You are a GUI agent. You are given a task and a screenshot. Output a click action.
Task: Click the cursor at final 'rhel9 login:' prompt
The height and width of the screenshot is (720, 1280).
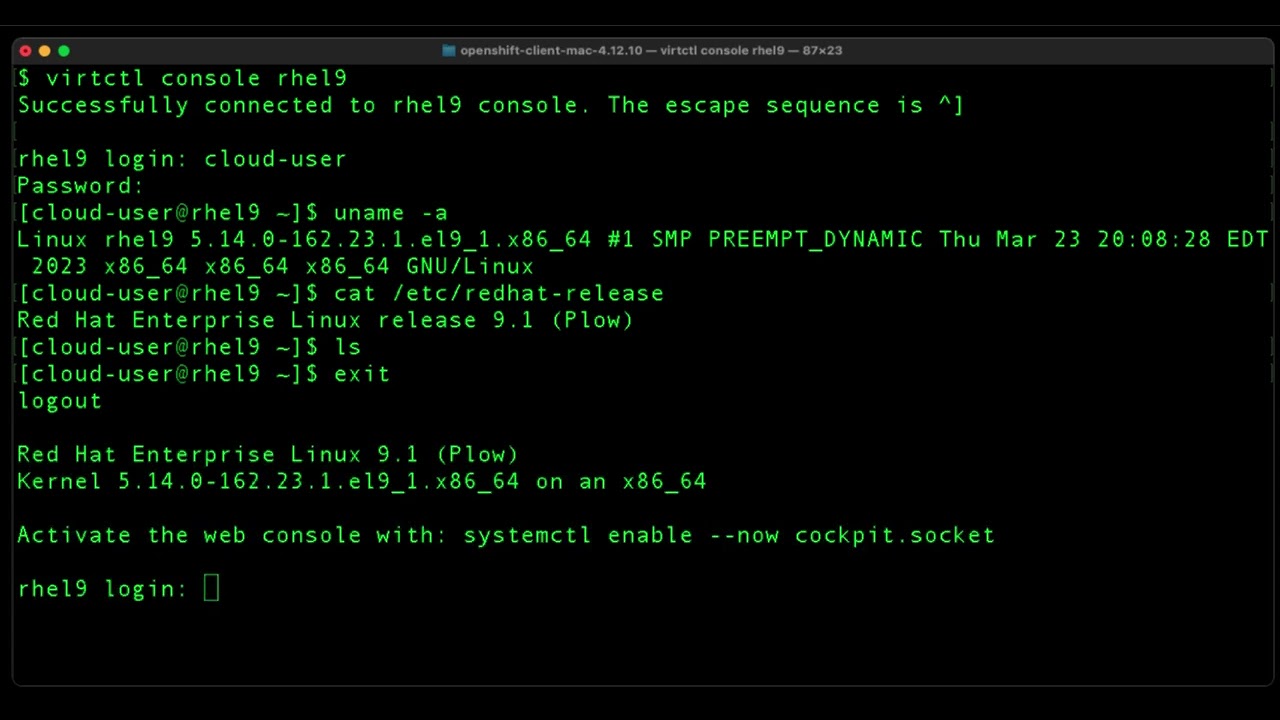click(211, 588)
